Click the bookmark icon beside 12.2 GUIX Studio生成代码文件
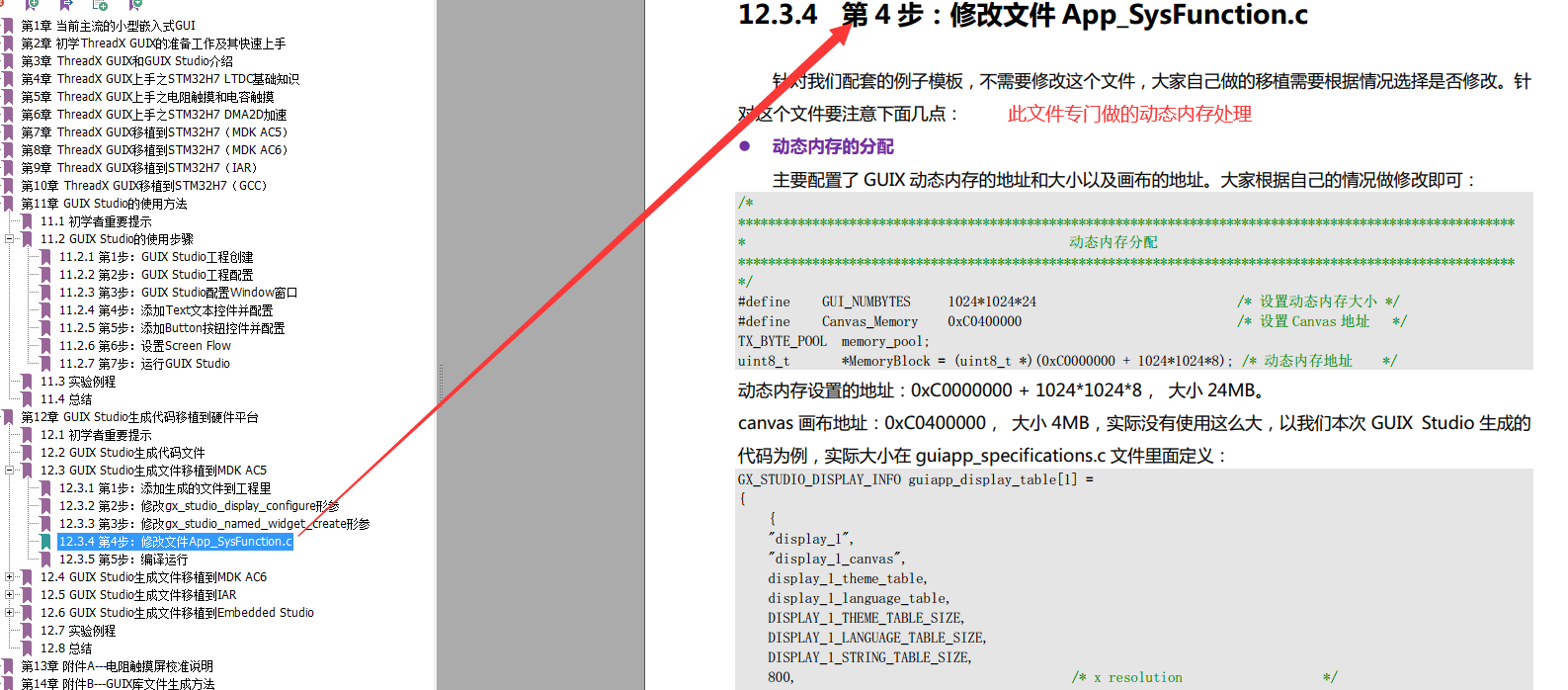Viewport: 1568px width, 690px height. (x=27, y=453)
